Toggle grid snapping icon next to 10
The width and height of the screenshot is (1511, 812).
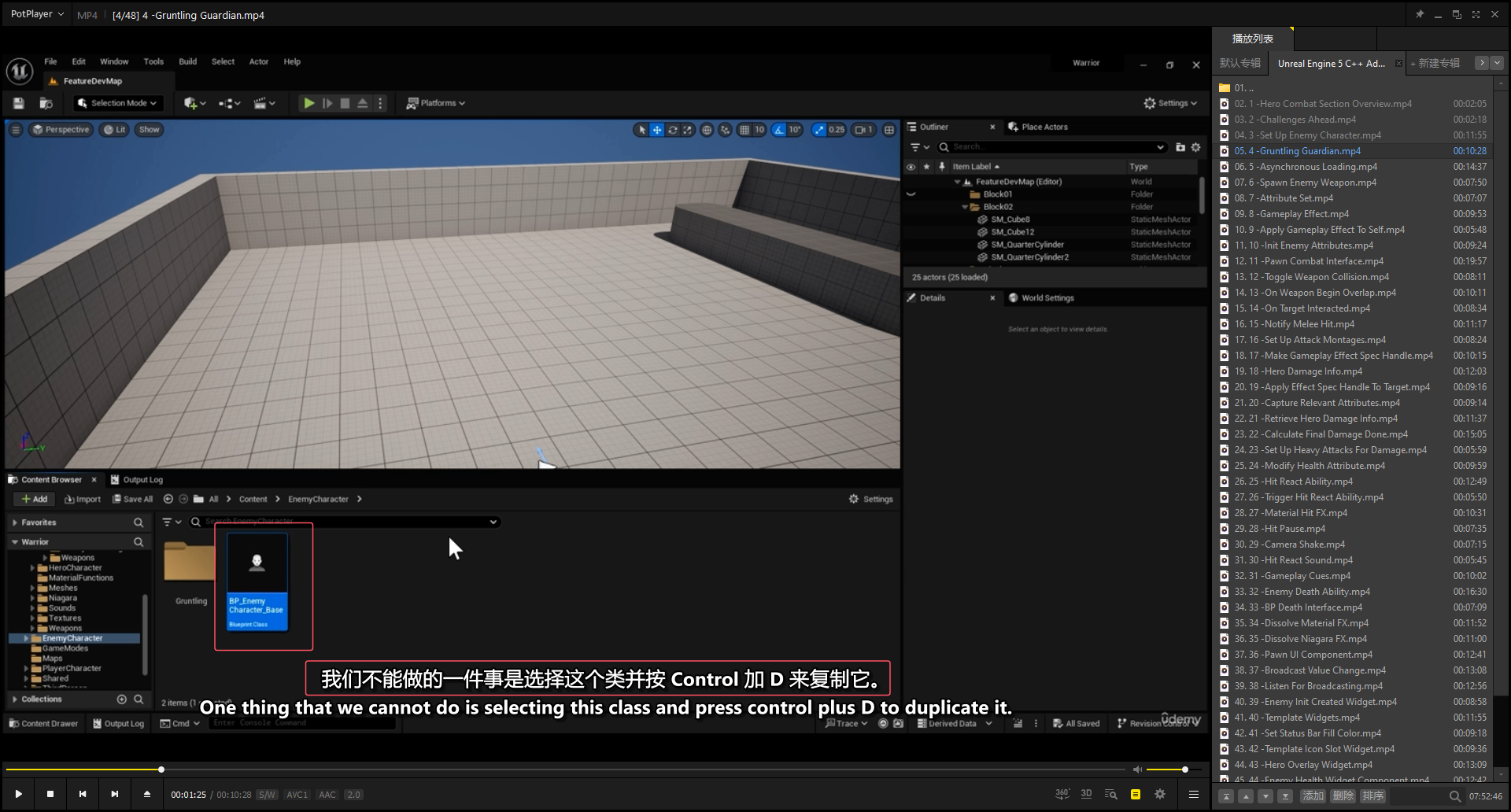[744, 130]
